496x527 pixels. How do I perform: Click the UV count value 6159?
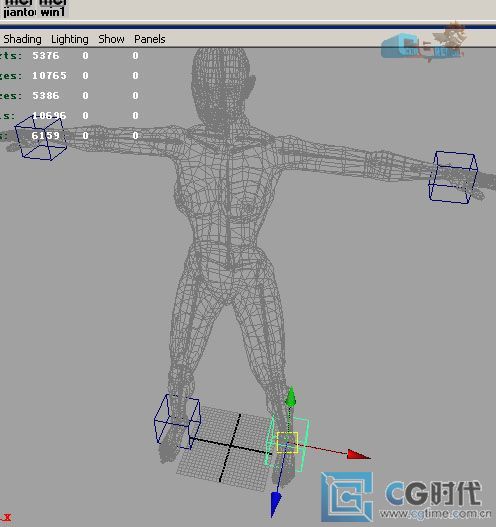(45, 135)
